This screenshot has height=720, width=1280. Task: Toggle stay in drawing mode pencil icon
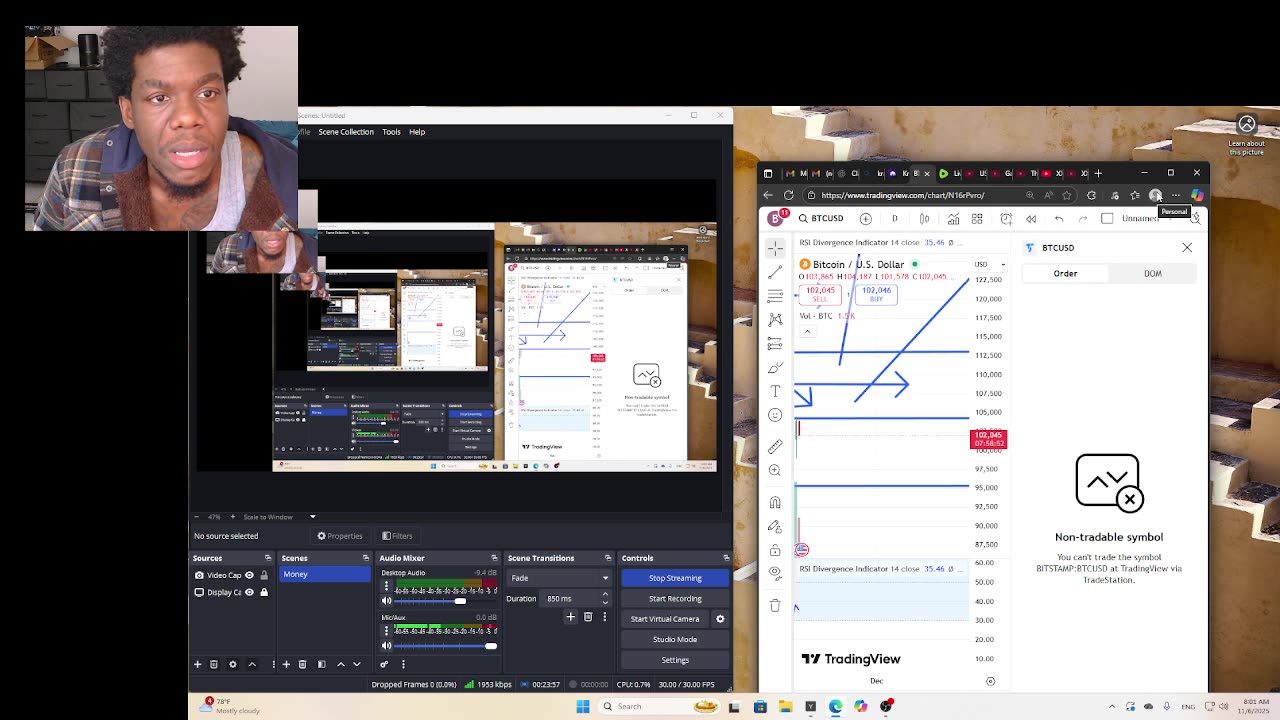[x=775, y=526]
